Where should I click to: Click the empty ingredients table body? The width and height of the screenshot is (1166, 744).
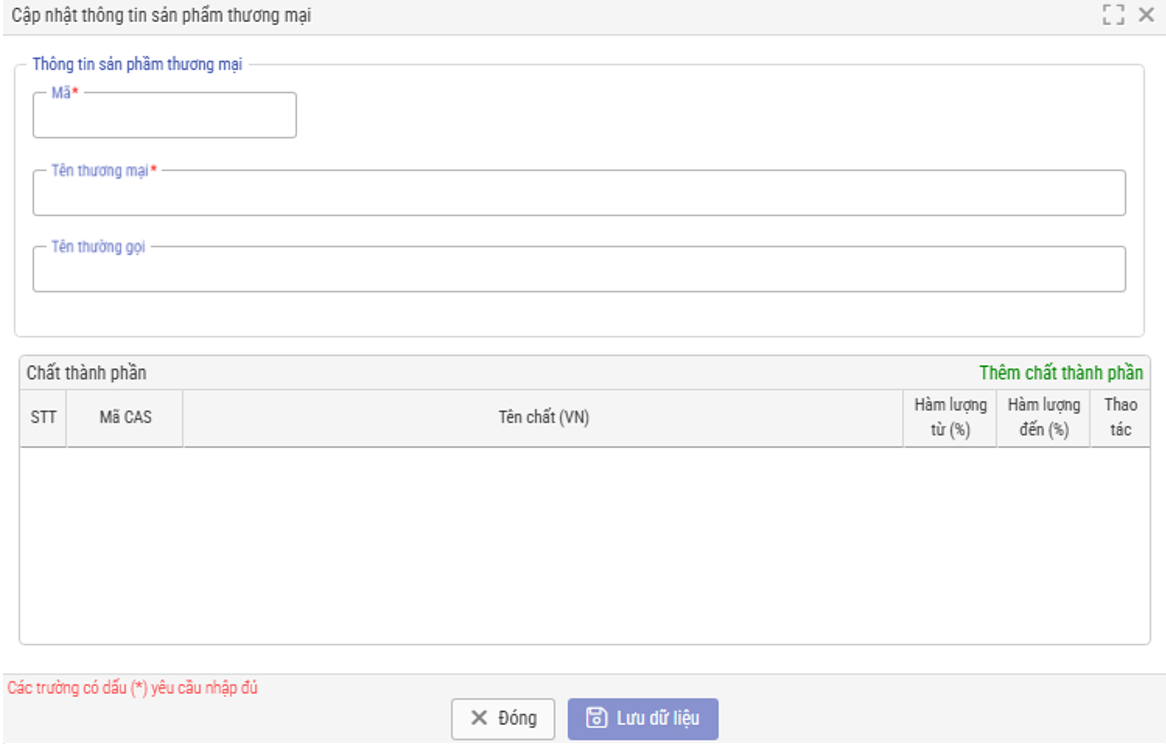click(584, 545)
